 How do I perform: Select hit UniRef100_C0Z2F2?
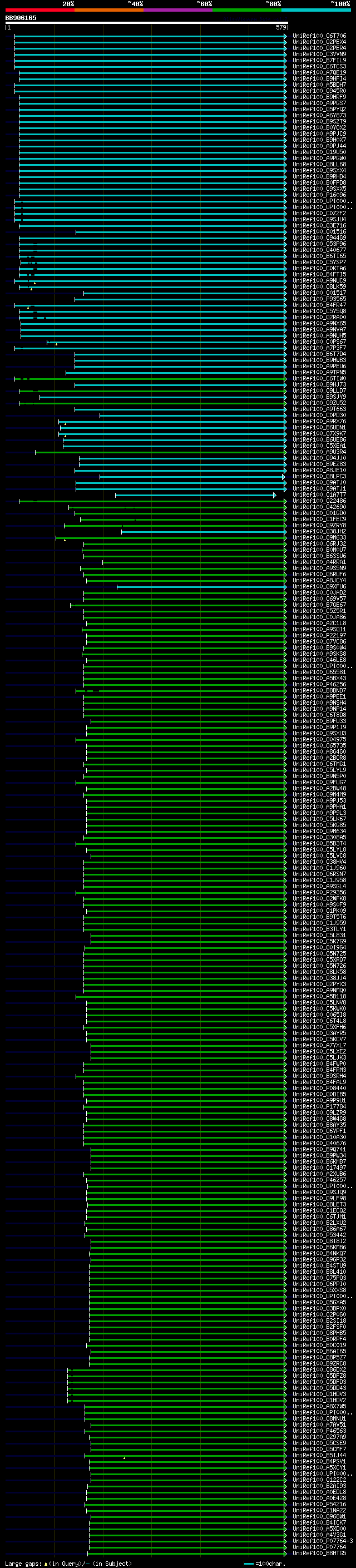pos(319,213)
